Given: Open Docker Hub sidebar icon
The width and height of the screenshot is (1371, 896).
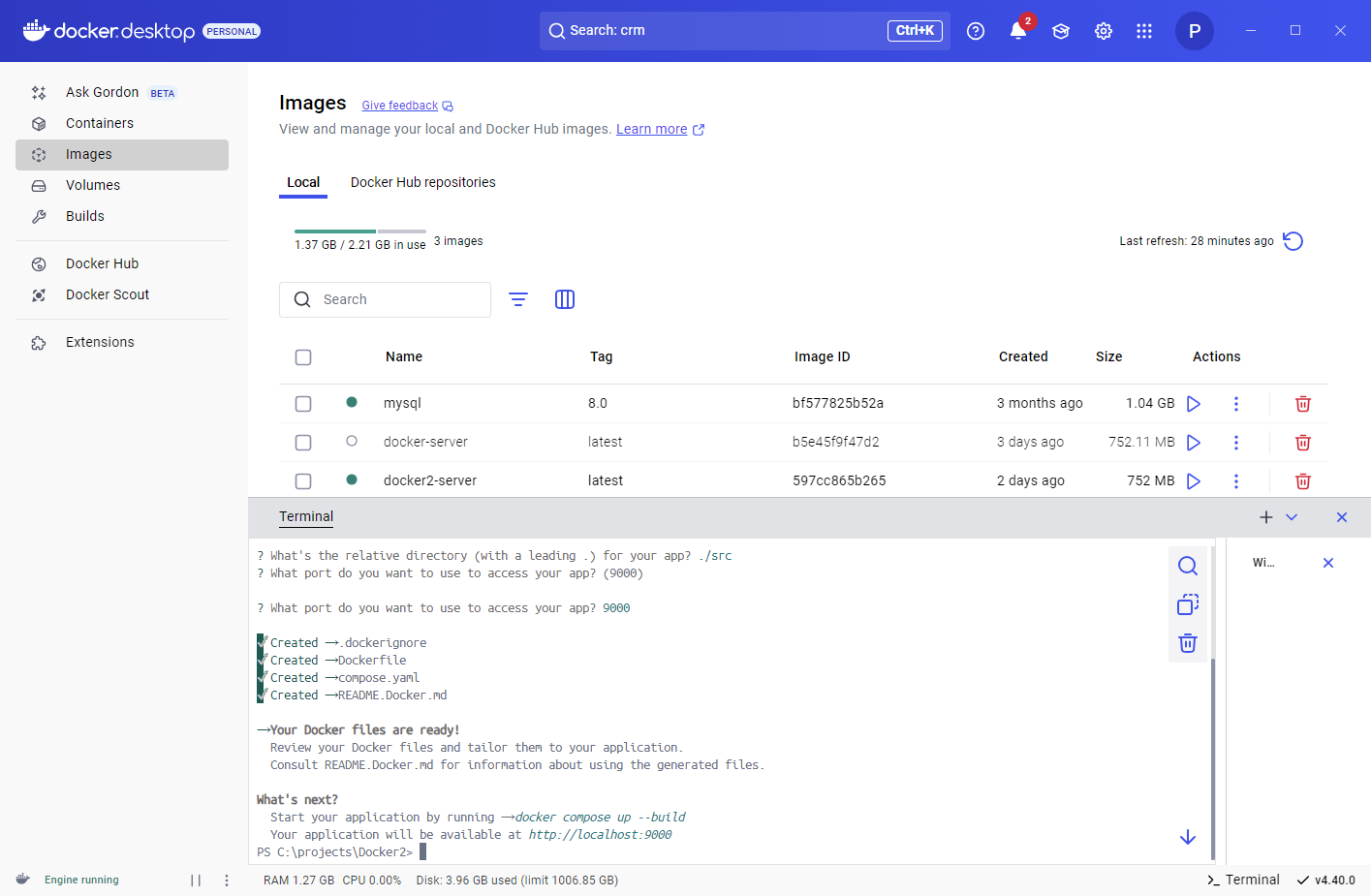Looking at the screenshot, I should point(39,264).
